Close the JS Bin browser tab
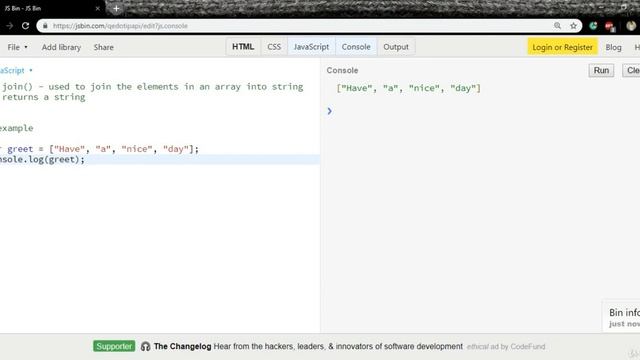This screenshot has height=360, width=640. click(x=98, y=8)
